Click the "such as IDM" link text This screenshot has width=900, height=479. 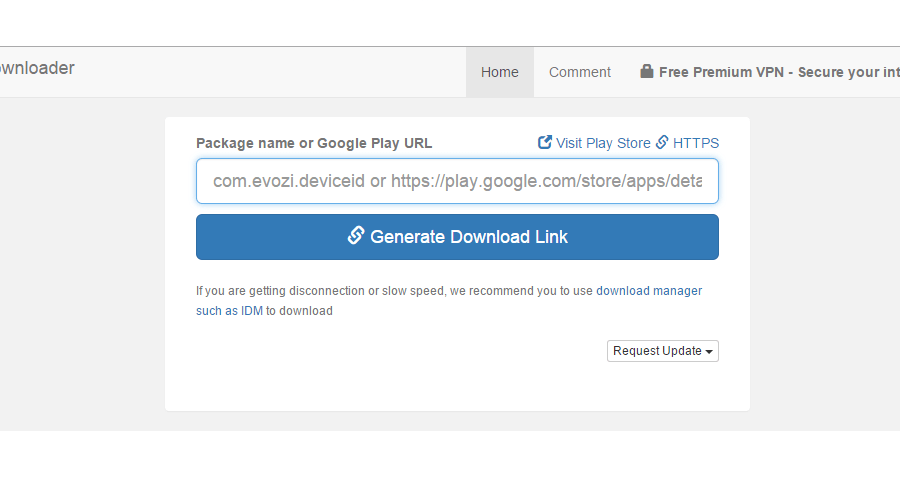pos(229,311)
